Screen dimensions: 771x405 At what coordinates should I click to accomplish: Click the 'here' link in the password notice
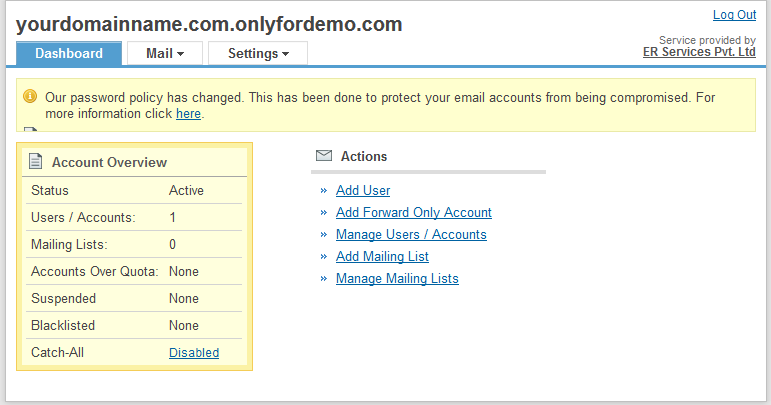[188, 114]
